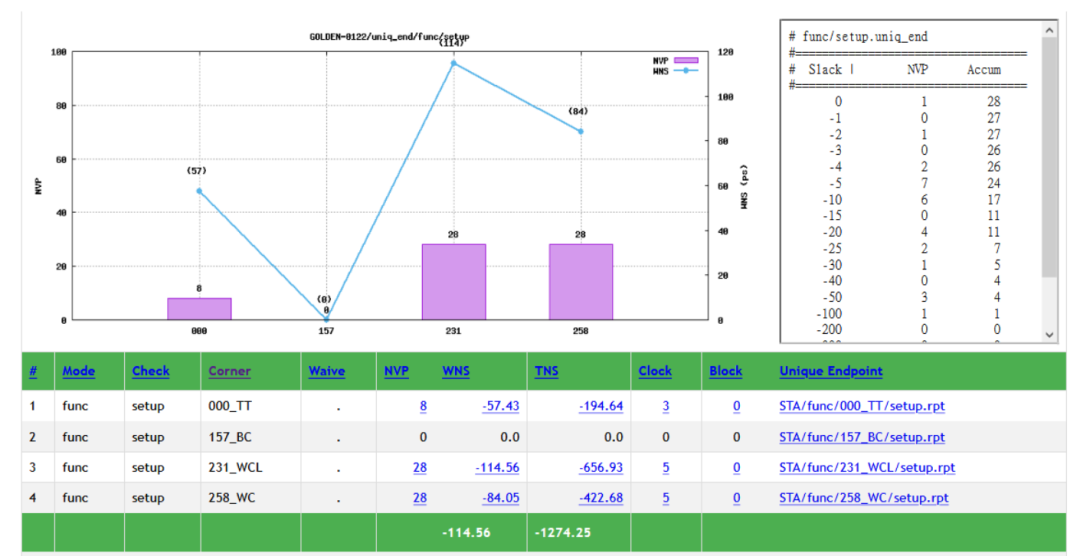This screenshot has height=556, width=1080.
Task: Sort by TNS column header
Action: click(x=546, y=371)
